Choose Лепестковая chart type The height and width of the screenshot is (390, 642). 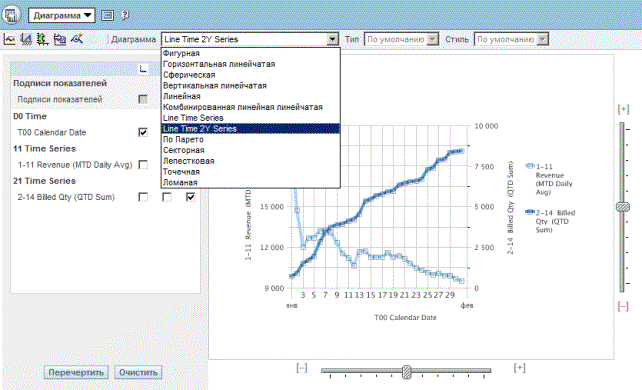(250, 161)
